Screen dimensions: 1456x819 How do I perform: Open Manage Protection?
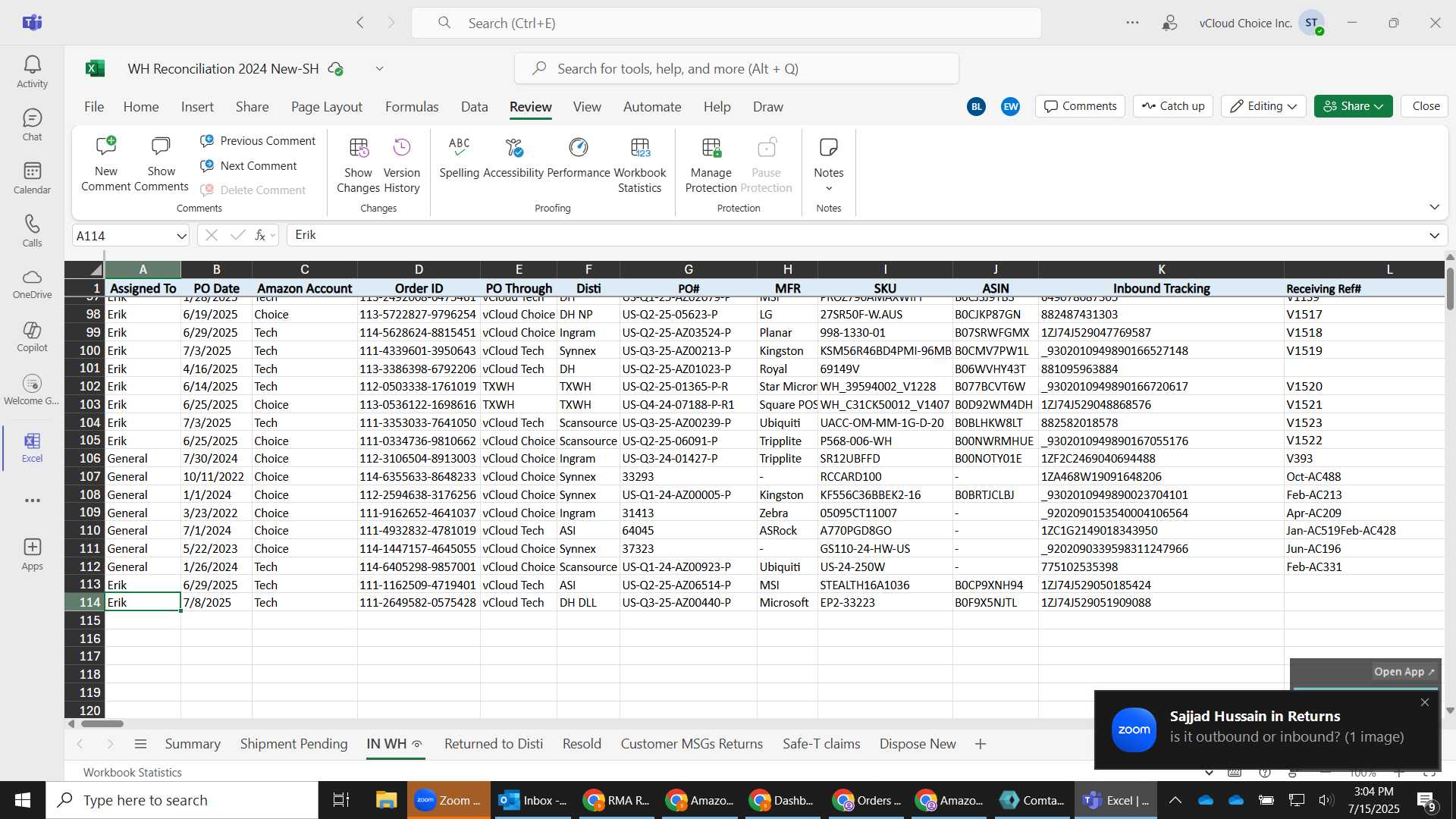point(711,165)
